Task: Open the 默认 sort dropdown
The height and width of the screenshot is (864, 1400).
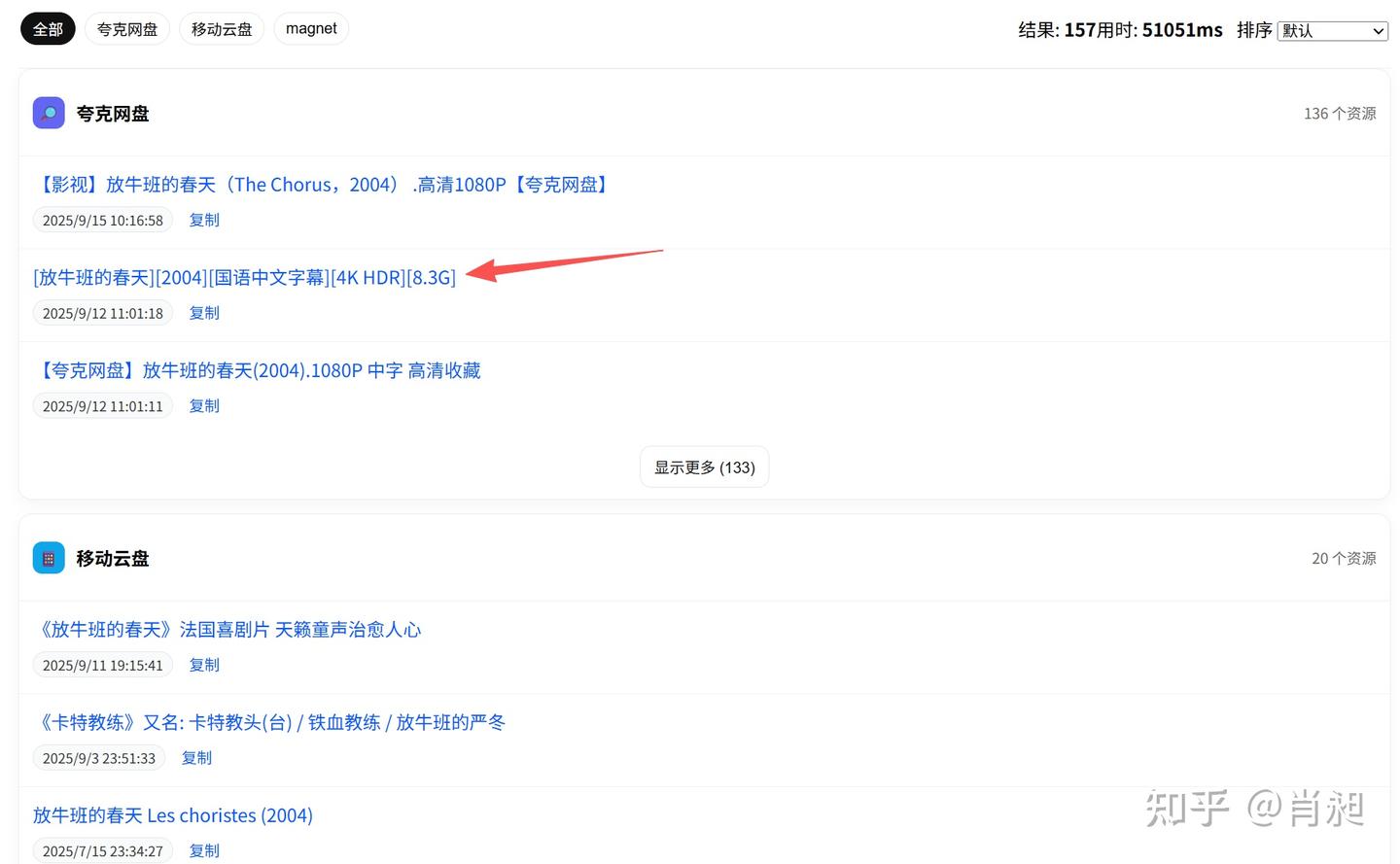Action: click(1332, 30)
